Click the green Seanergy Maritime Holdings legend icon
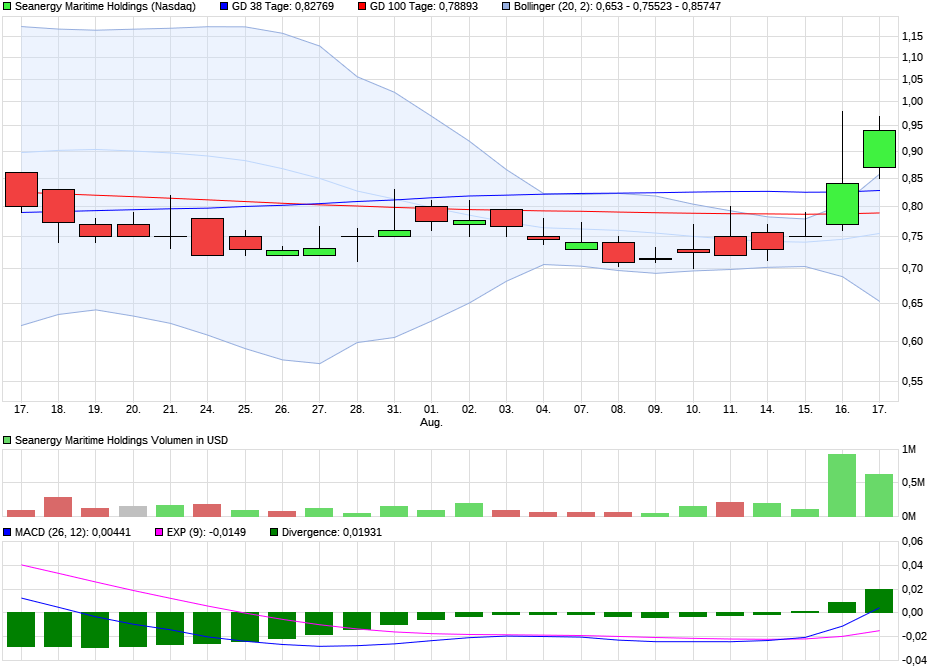940x670 pixels. [x=8, y=8]
